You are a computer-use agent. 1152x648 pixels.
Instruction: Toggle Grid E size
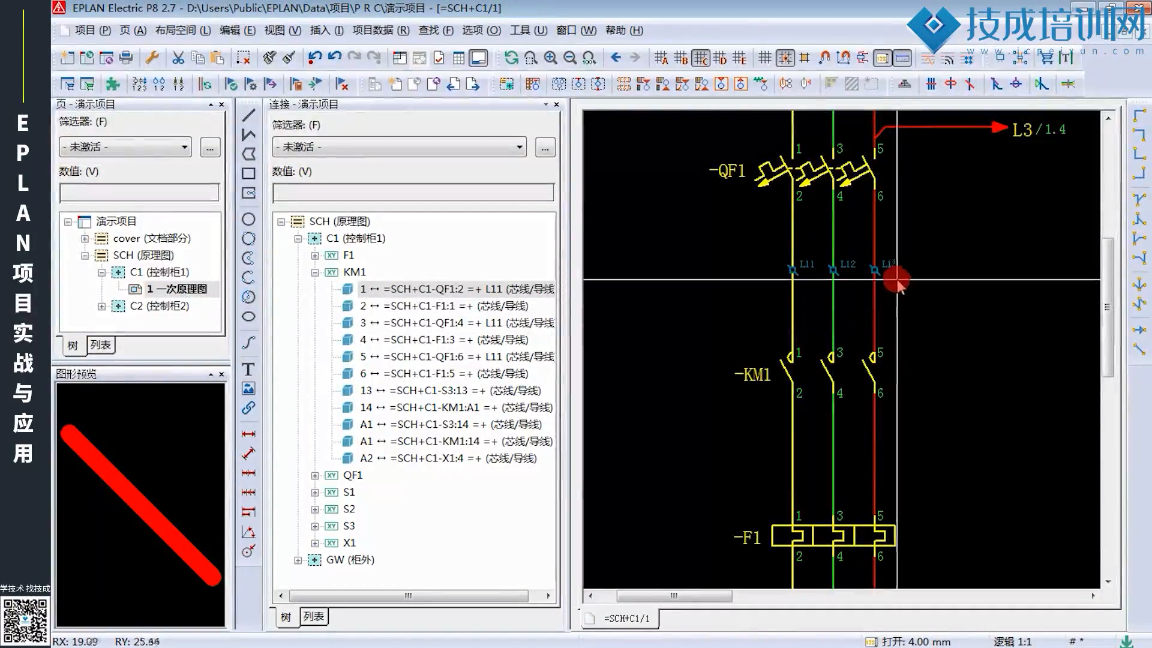click(739, 57)
